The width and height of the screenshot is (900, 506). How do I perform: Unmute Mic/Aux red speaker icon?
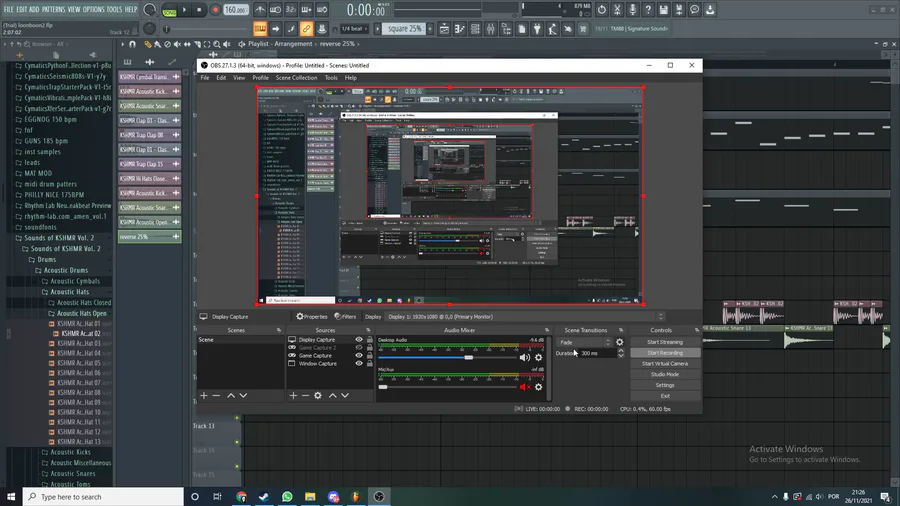pos(524,387)
